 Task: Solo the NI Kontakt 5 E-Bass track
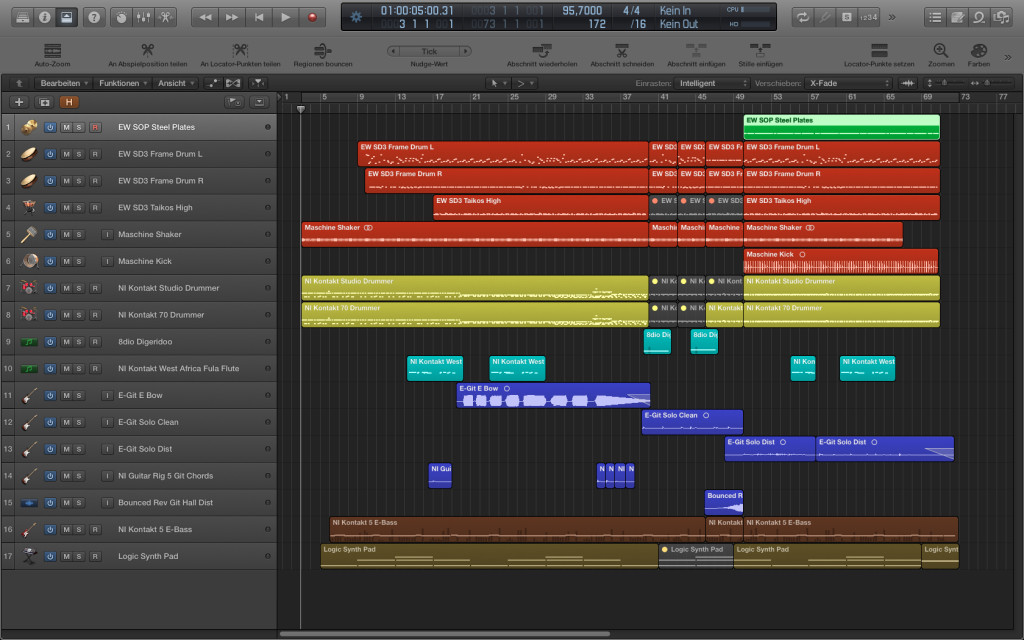(78, 530)
